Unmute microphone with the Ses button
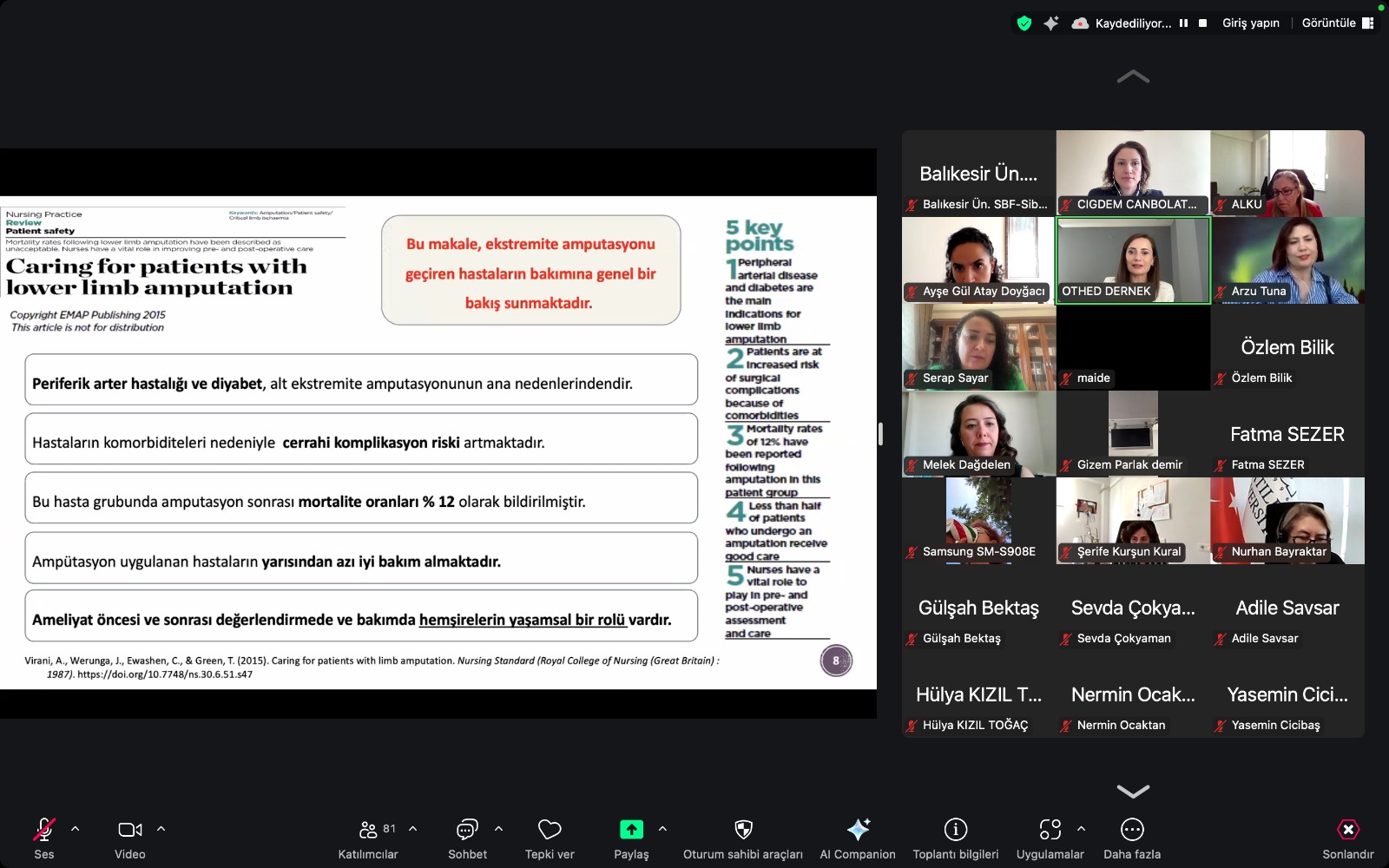 [43, 838]
